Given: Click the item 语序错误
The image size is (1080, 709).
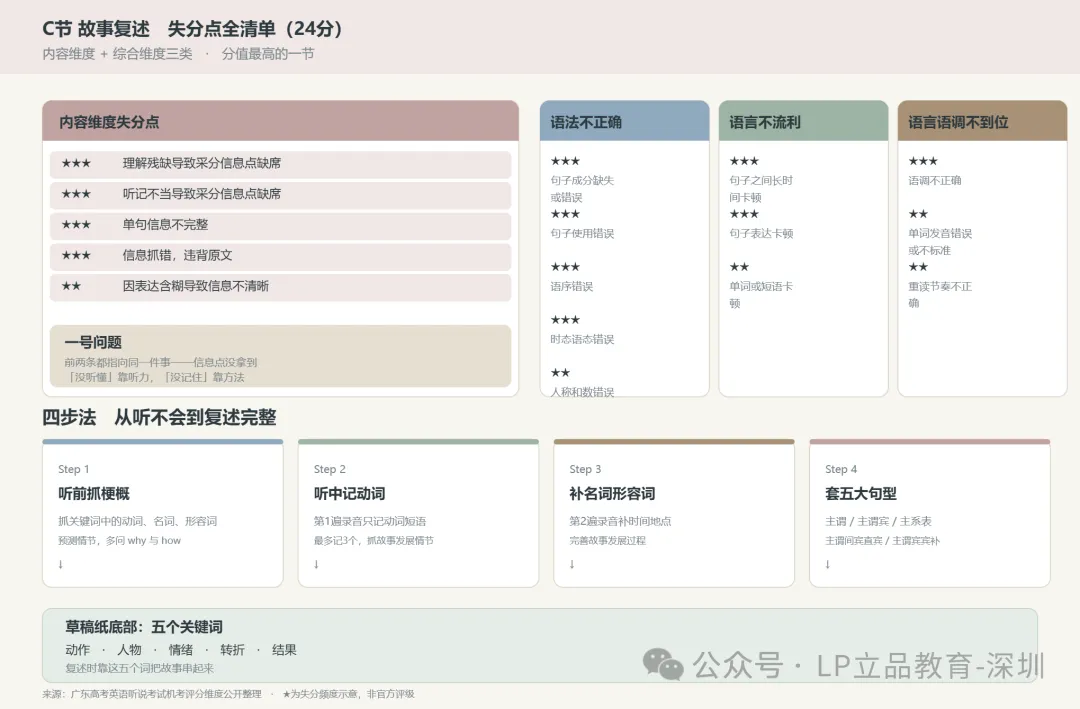Looking at the screenshot, I should click(572, 287).
